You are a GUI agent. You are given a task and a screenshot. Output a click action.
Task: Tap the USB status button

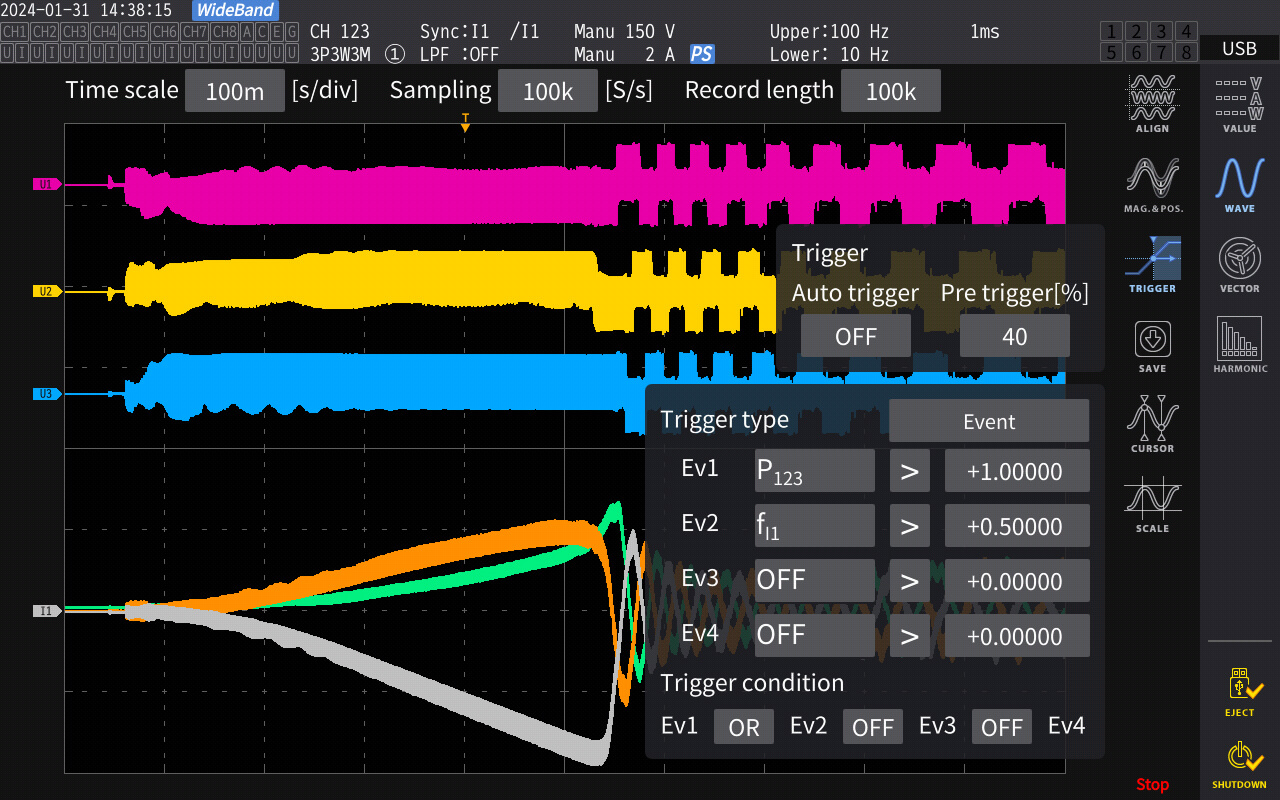click(x=1240, y=48)
